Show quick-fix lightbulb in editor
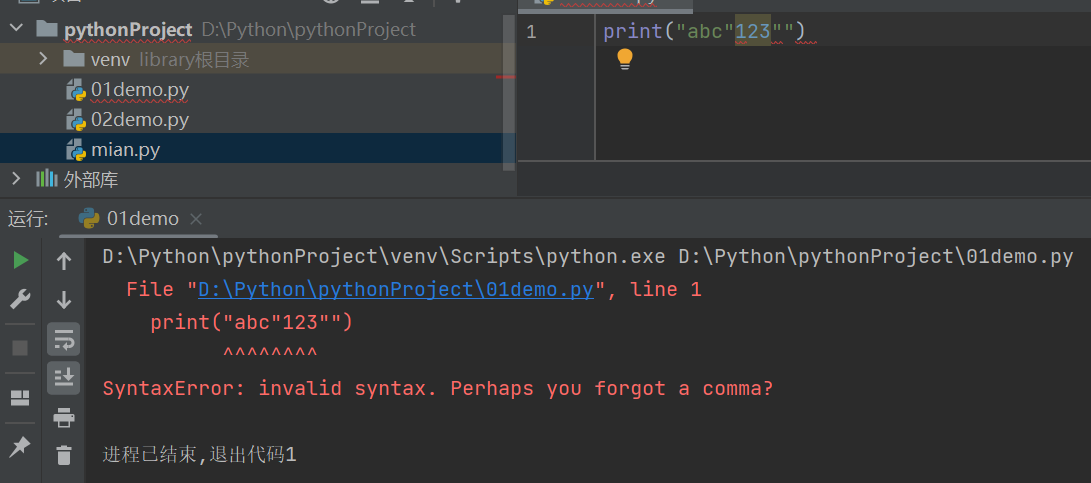Screen dimensions: 1091x483 coord(625,59)
